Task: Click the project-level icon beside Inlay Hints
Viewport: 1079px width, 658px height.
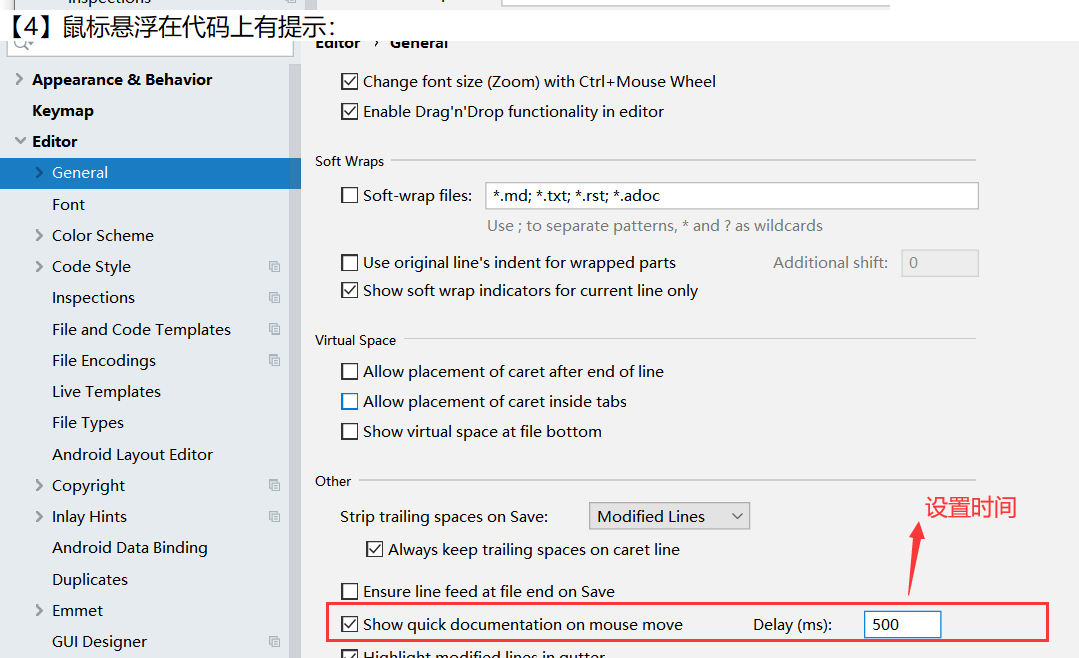Action: pos(274,517)
